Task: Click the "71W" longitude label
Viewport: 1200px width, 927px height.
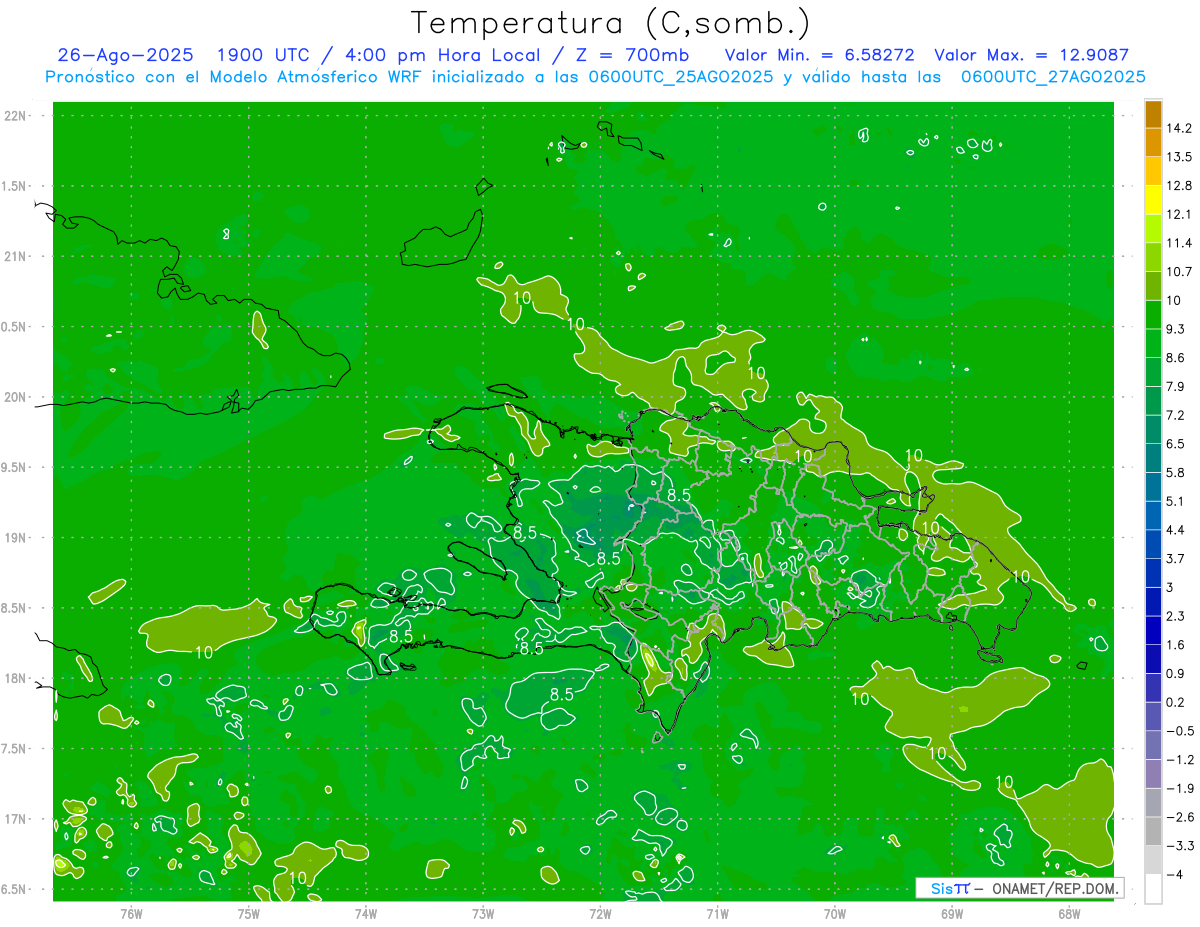Action: coord(717,913)
